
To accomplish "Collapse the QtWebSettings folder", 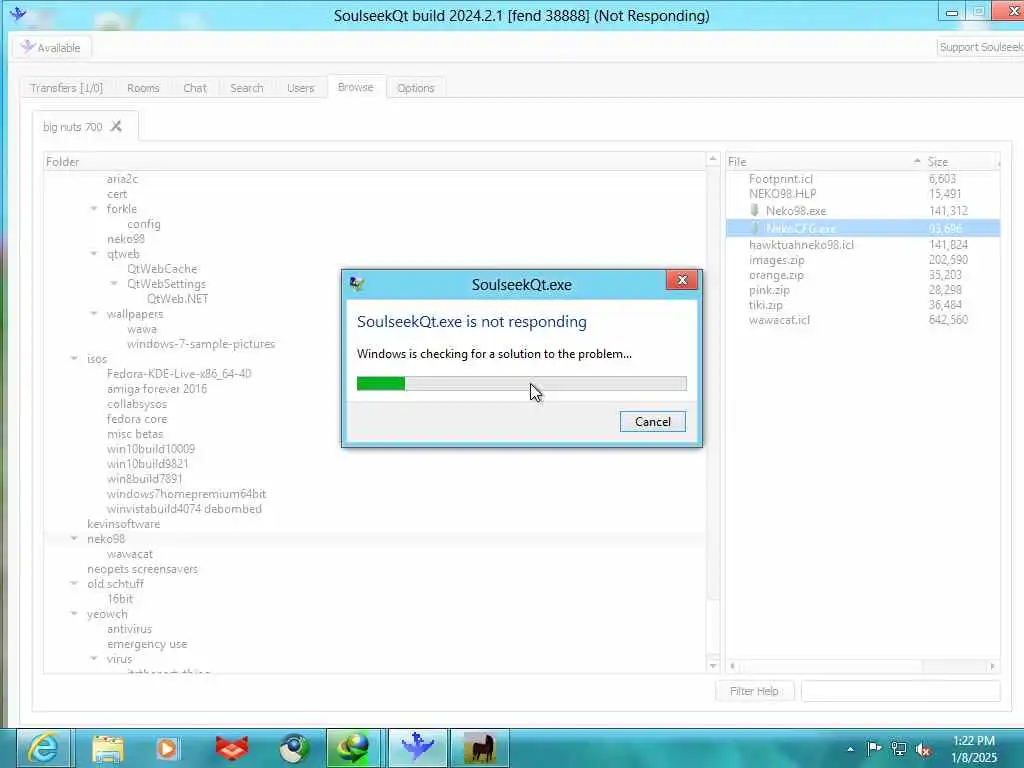I will 114,283.
